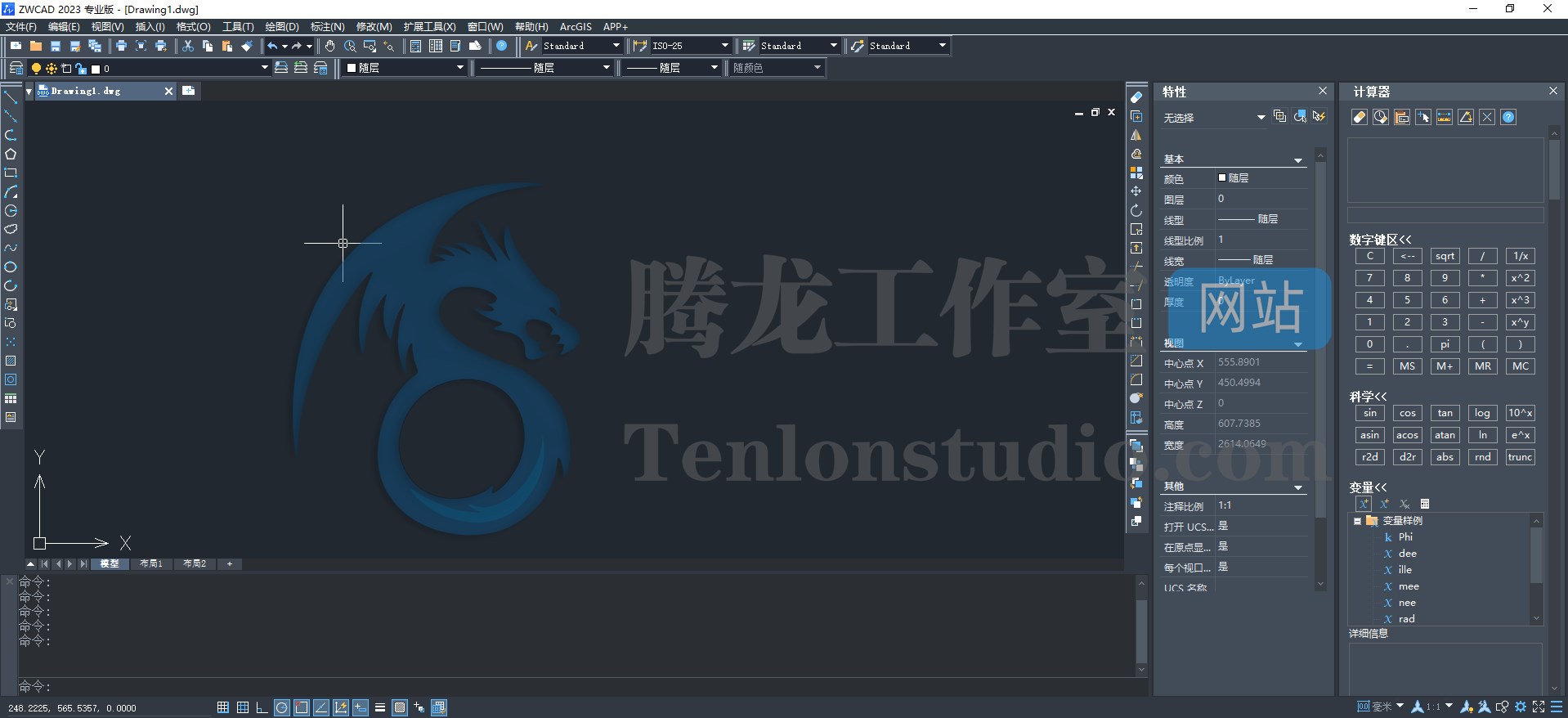Viewport: 1568px width, 718px height.
Task: Click the calculator expression input box
Action: coord(1445,215)
